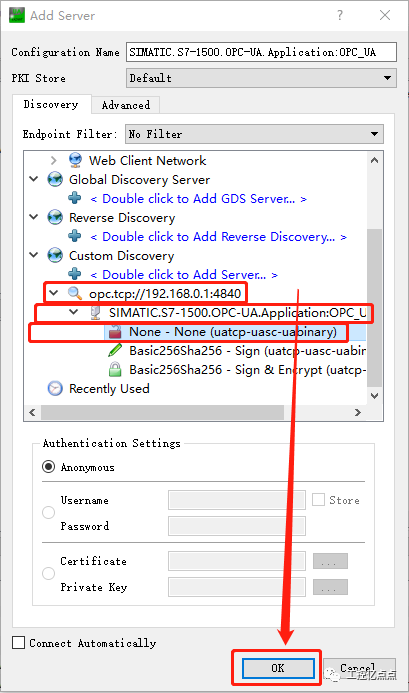Enable the Connect Automatically checkbox
Viewport: 409px width, 693px height.
pyautogui.click(x=19, y=643)
